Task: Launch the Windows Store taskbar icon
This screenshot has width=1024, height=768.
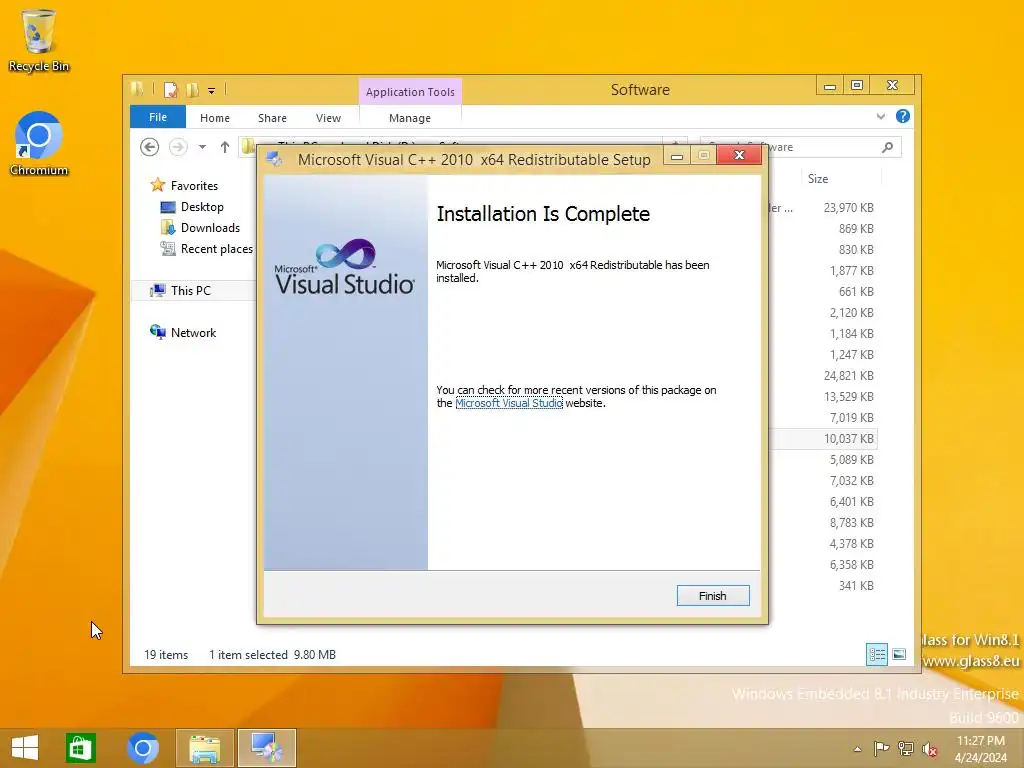Action: point(81,748)
